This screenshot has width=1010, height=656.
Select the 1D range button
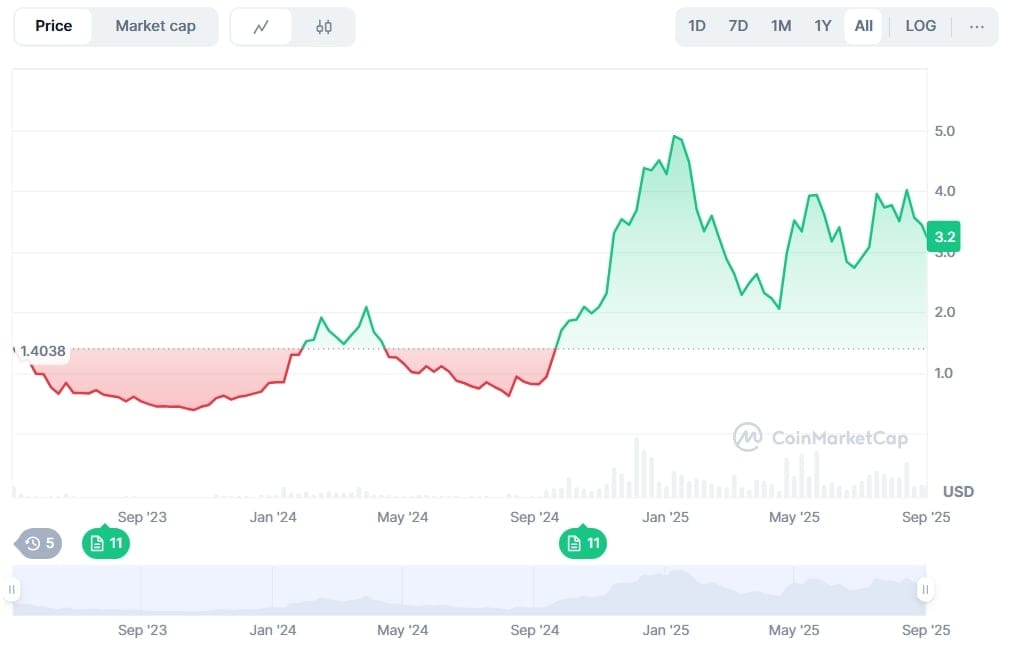pyautogui.click(x=697, y=26)
